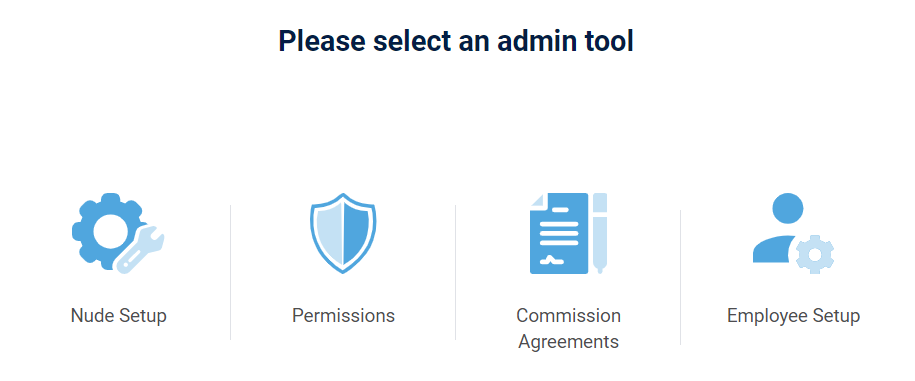The width and height of the screenshot is (915, 381).
Task: Click the dark blue half of the shield
Action: pyautogui.click(x=358, y=232)
